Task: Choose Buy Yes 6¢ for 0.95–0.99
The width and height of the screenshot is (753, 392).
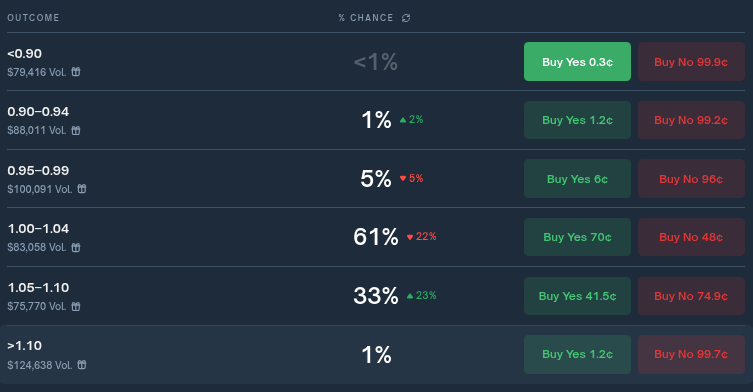Action: coord(577,179)
